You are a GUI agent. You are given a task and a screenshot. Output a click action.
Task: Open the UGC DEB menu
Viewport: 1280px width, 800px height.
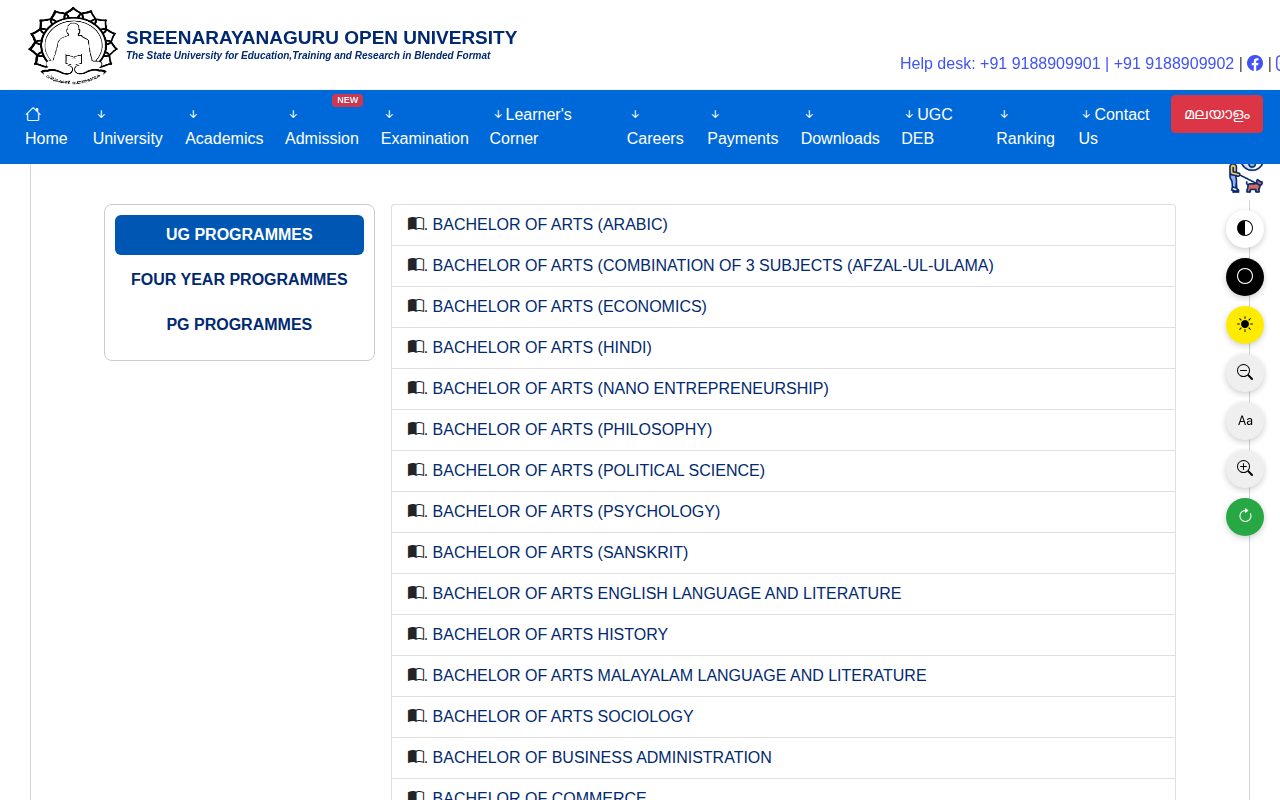point(927,127)
